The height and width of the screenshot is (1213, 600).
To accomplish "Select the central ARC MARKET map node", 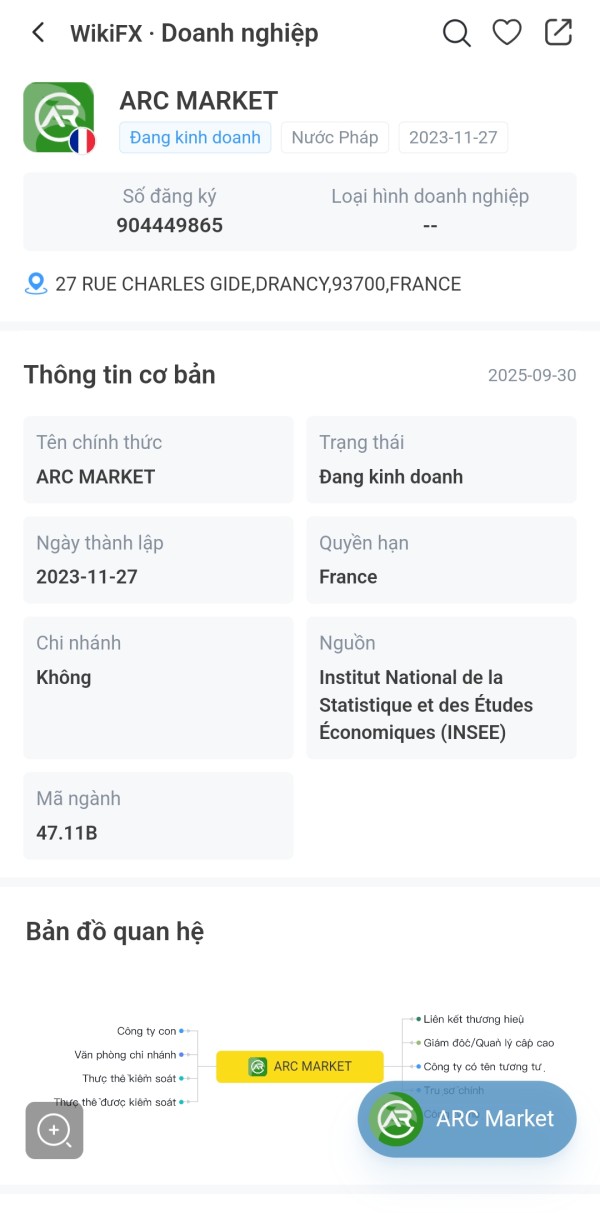I will coord(300,1066).
